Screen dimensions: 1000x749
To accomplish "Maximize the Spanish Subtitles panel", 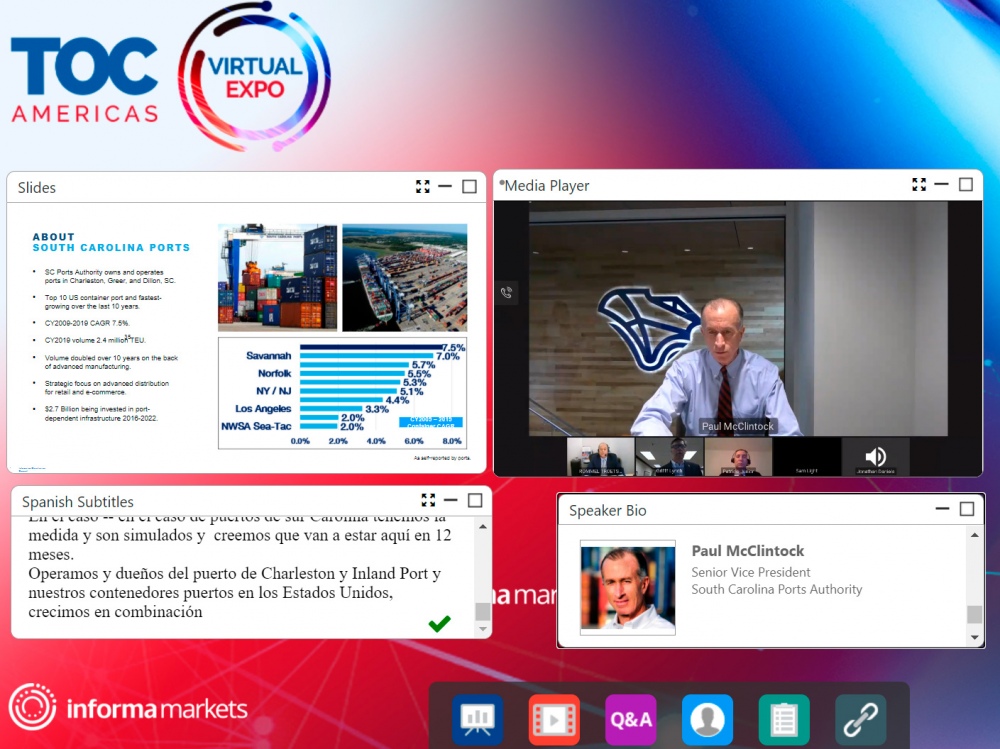I will point(475,500).
